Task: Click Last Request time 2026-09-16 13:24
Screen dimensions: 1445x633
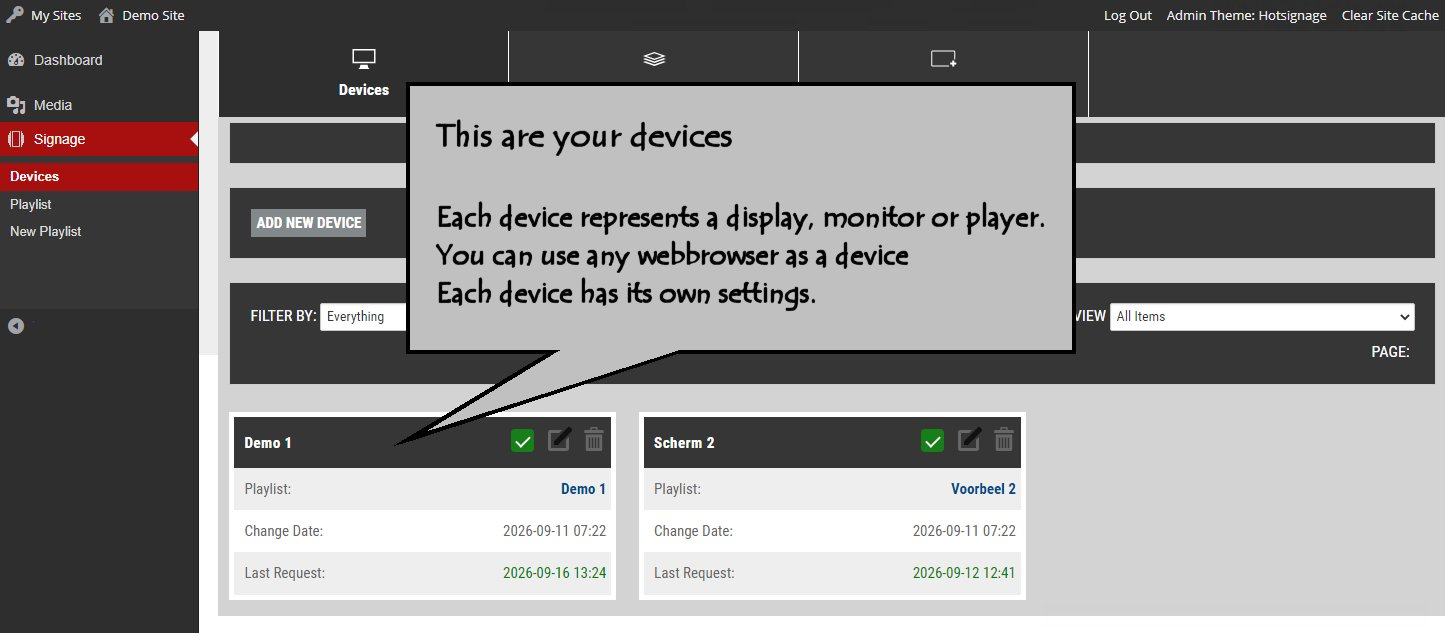Action: coord(555,573)
